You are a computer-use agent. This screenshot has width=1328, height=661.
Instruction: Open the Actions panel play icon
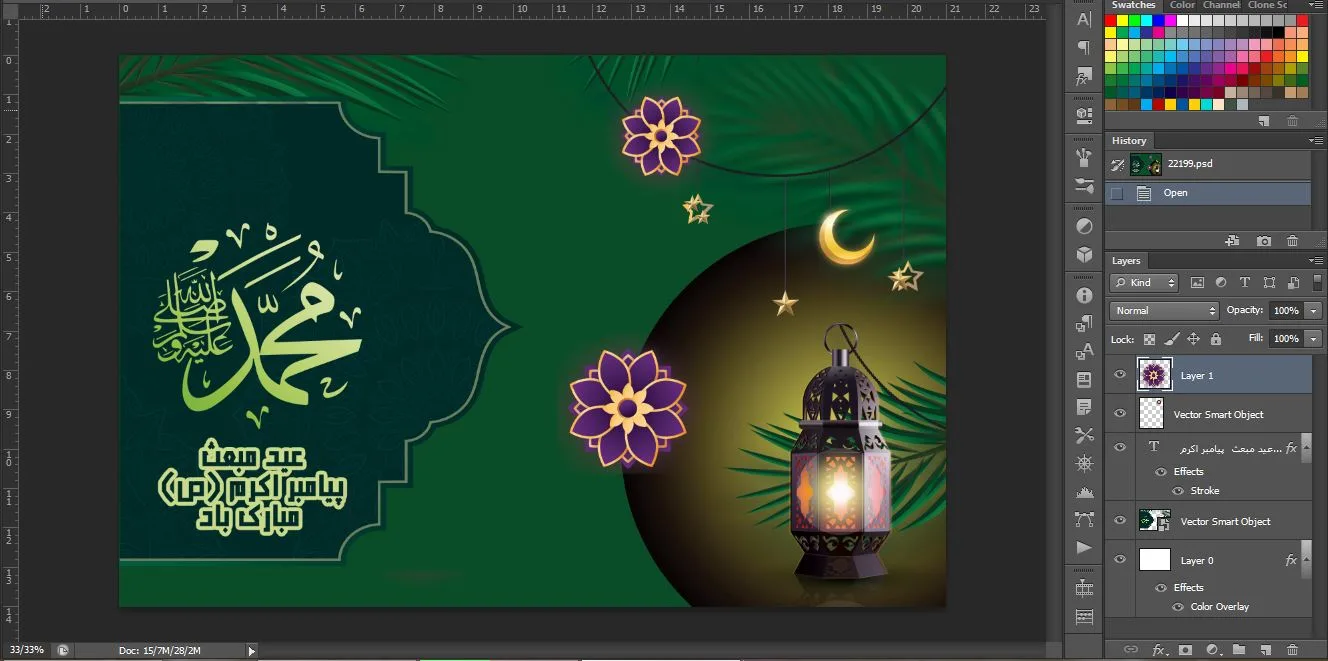coord(1084,548)
